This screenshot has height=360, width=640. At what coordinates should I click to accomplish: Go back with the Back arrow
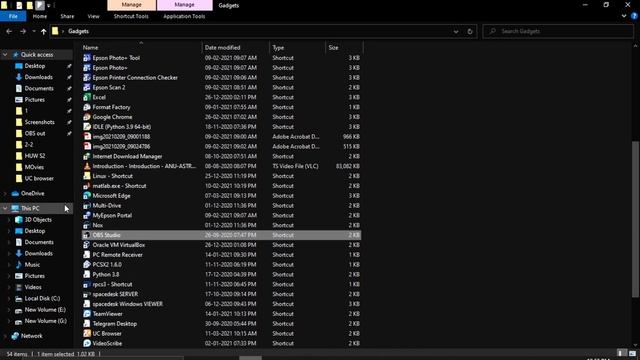pos(9,31)
